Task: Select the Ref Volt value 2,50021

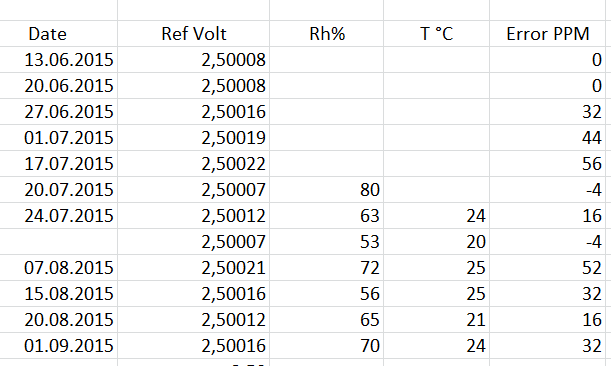Action: (x=194, y=268)
